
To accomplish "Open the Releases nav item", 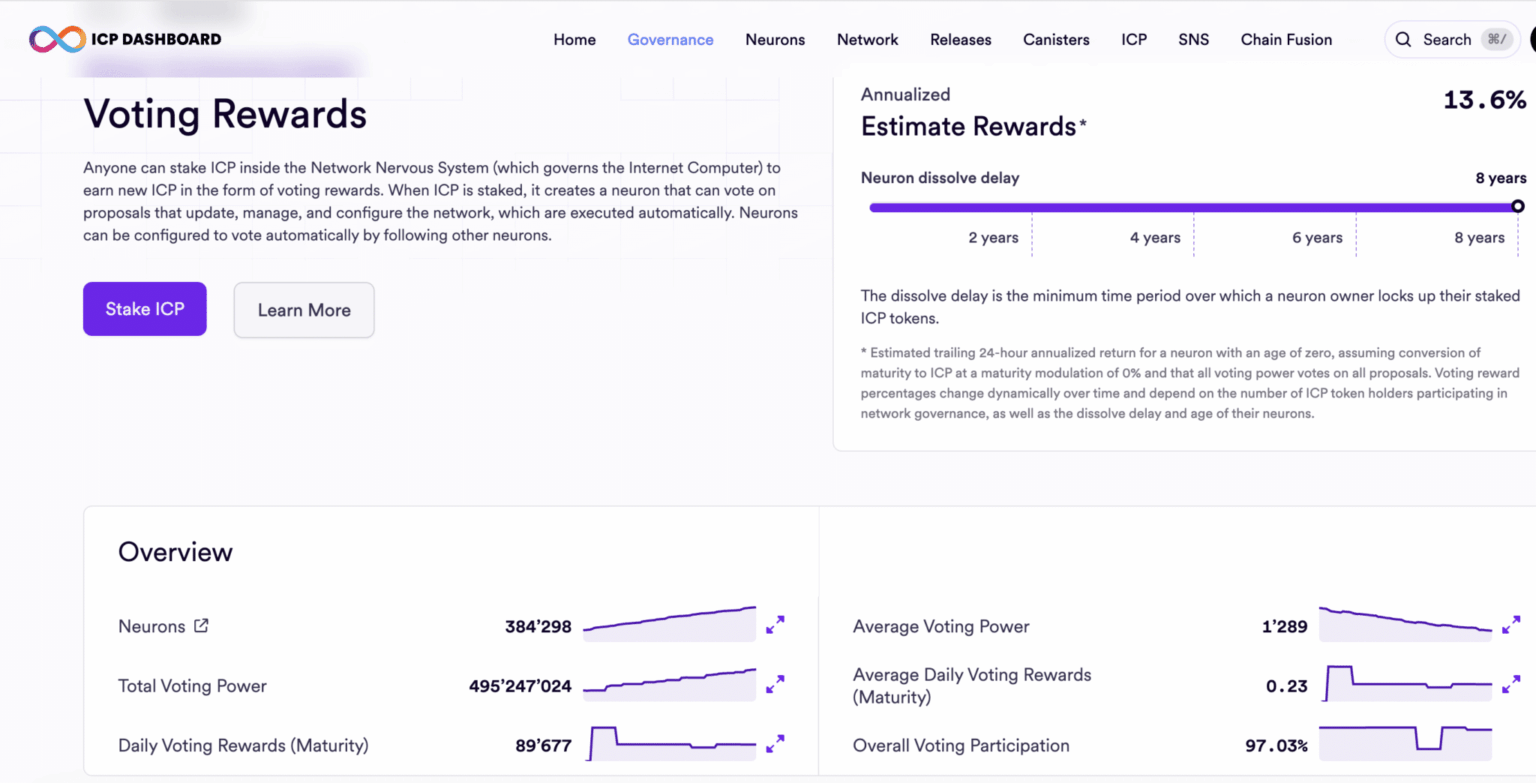I will click(960, 40).
